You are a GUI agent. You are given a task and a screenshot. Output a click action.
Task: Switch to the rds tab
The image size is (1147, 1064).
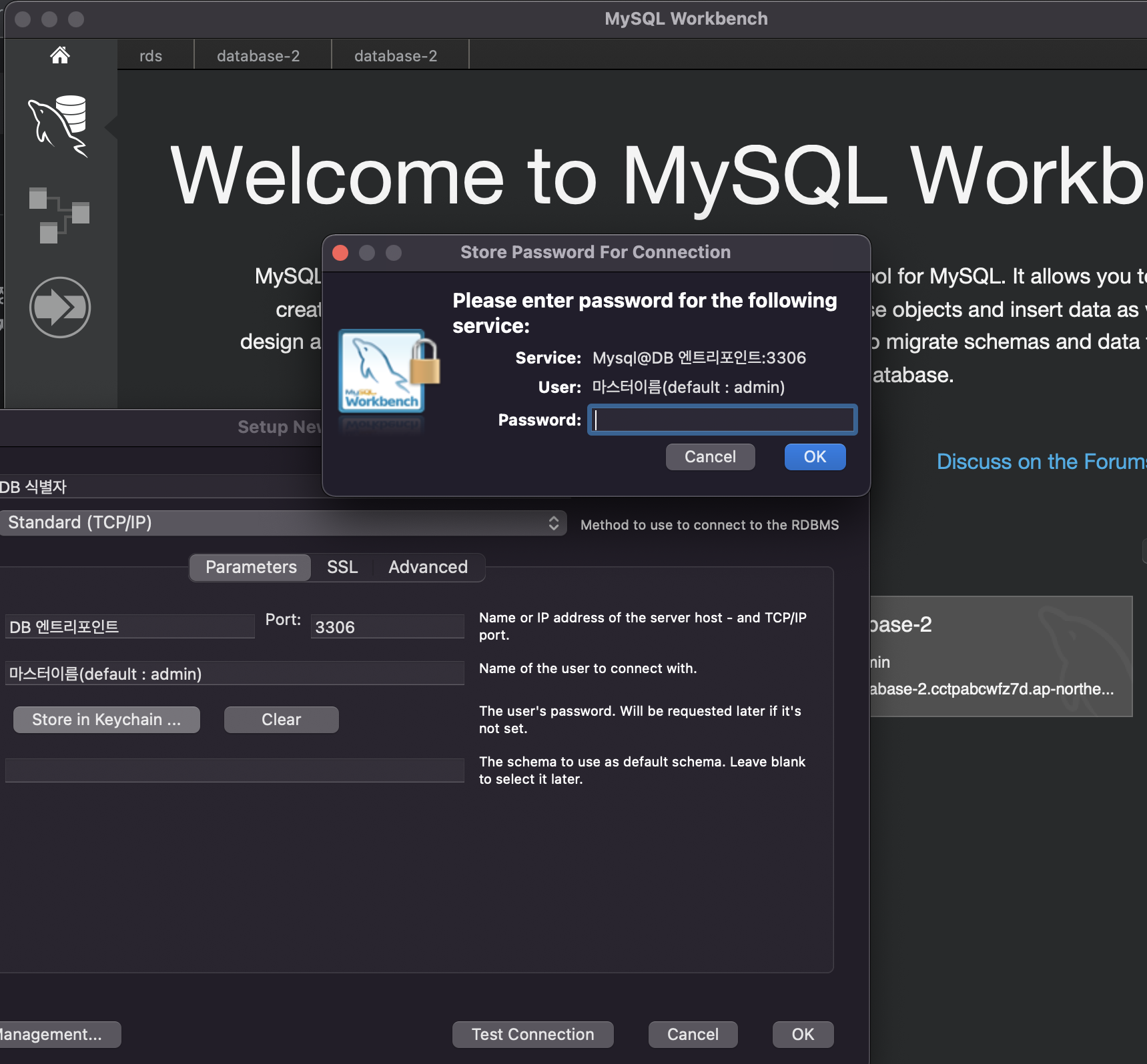151,55
